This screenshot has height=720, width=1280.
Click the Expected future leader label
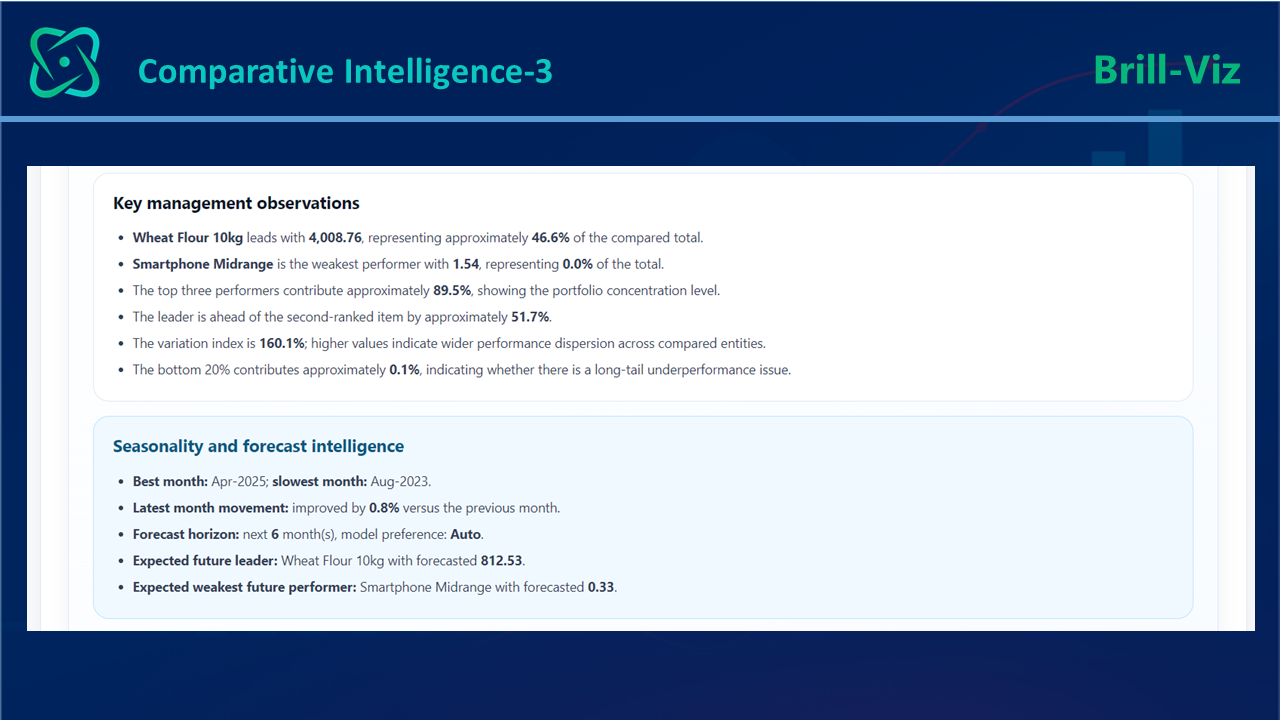pyautogui.click(x=205, y=561)
